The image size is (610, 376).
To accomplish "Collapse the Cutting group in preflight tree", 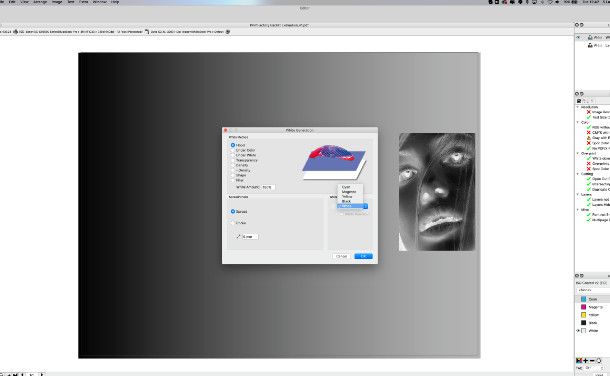I will click(x=578, y=174).
